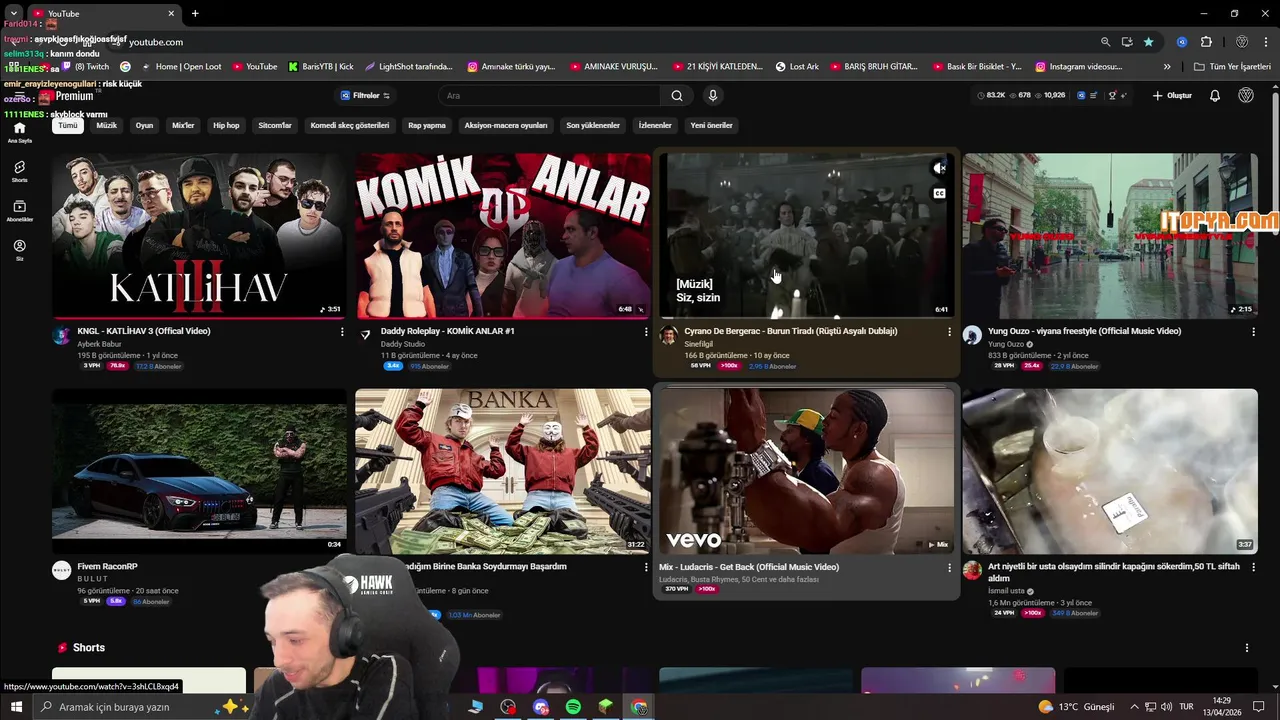The width and height of the screenshot is (1280, 720).
Task: Open Tüm Yer İşaretleri bookmarks folder
Action: [x=1233, y=67]
